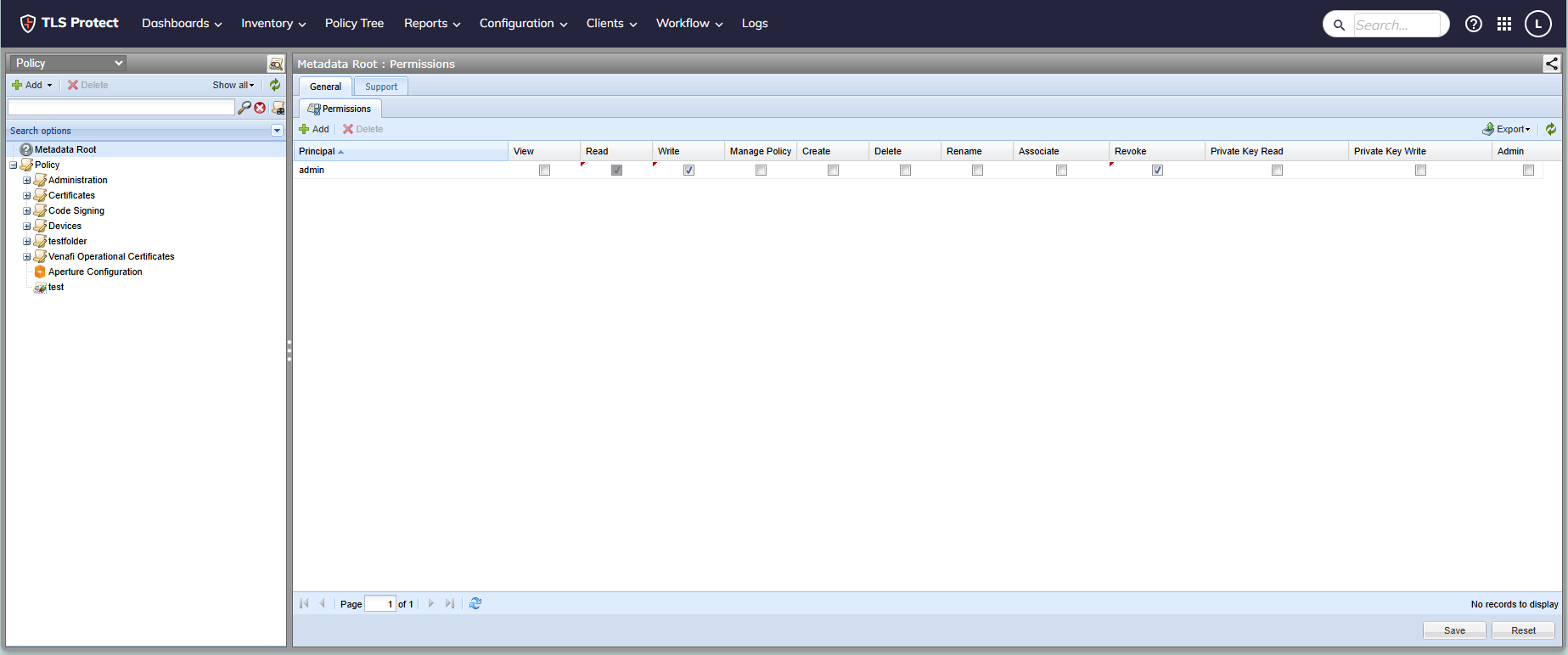Toggle Manage Policy checkbox for admin
Screen dimensions: 1568x655
coord(762,171)
